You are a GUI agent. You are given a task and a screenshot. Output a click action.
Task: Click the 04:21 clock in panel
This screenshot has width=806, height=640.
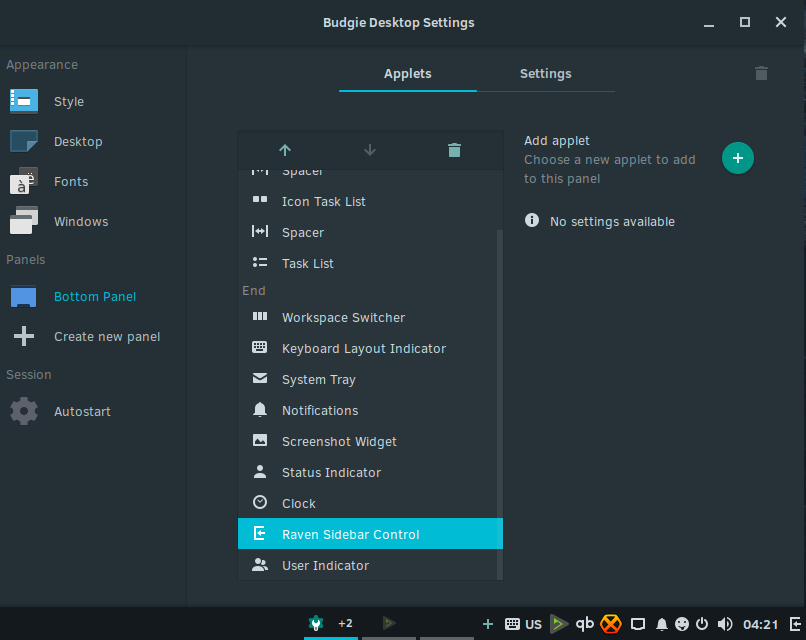[761, 625]
